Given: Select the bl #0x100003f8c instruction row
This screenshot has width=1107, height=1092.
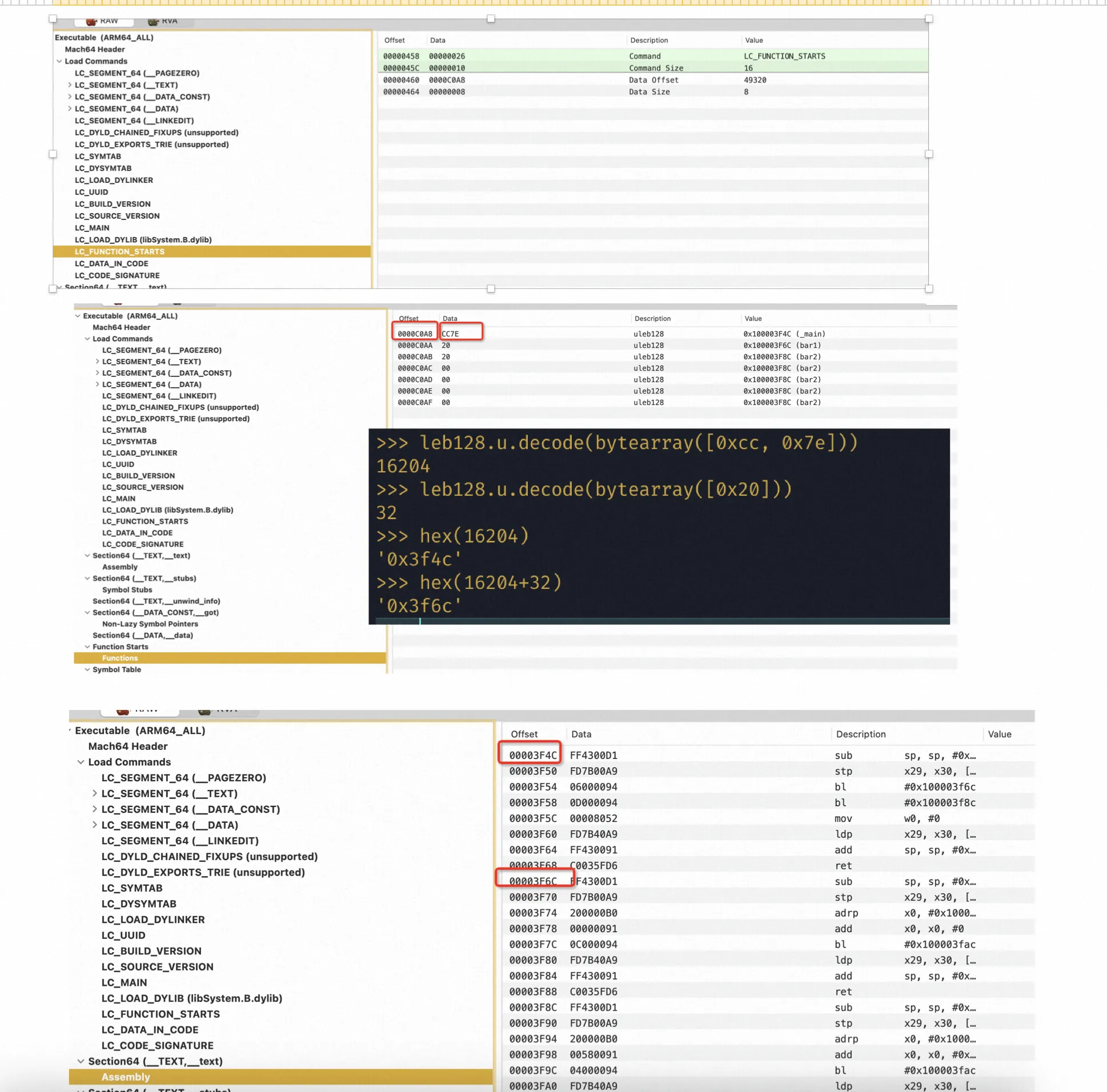Looking at the screenshot, I should pos(768,802).
